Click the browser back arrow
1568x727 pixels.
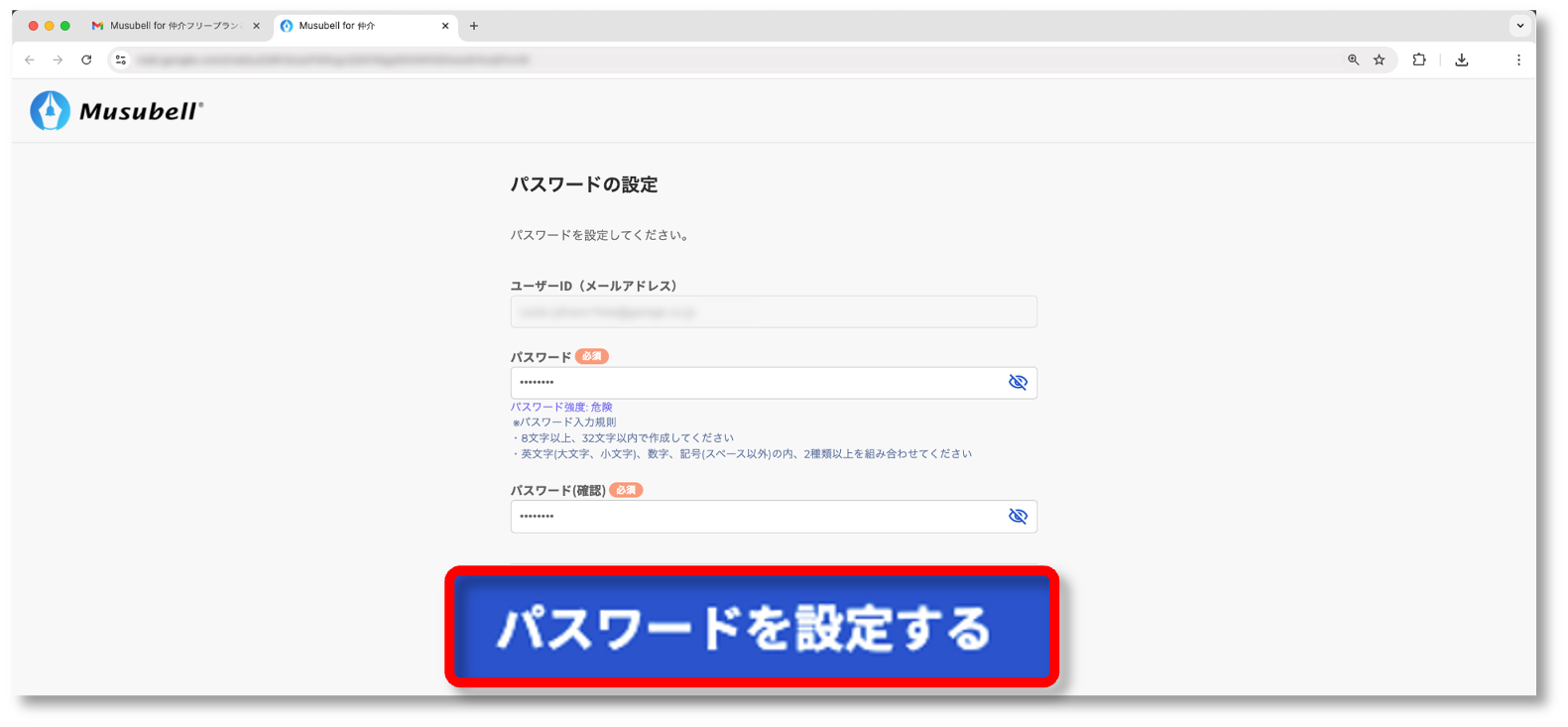click(30, 60)
